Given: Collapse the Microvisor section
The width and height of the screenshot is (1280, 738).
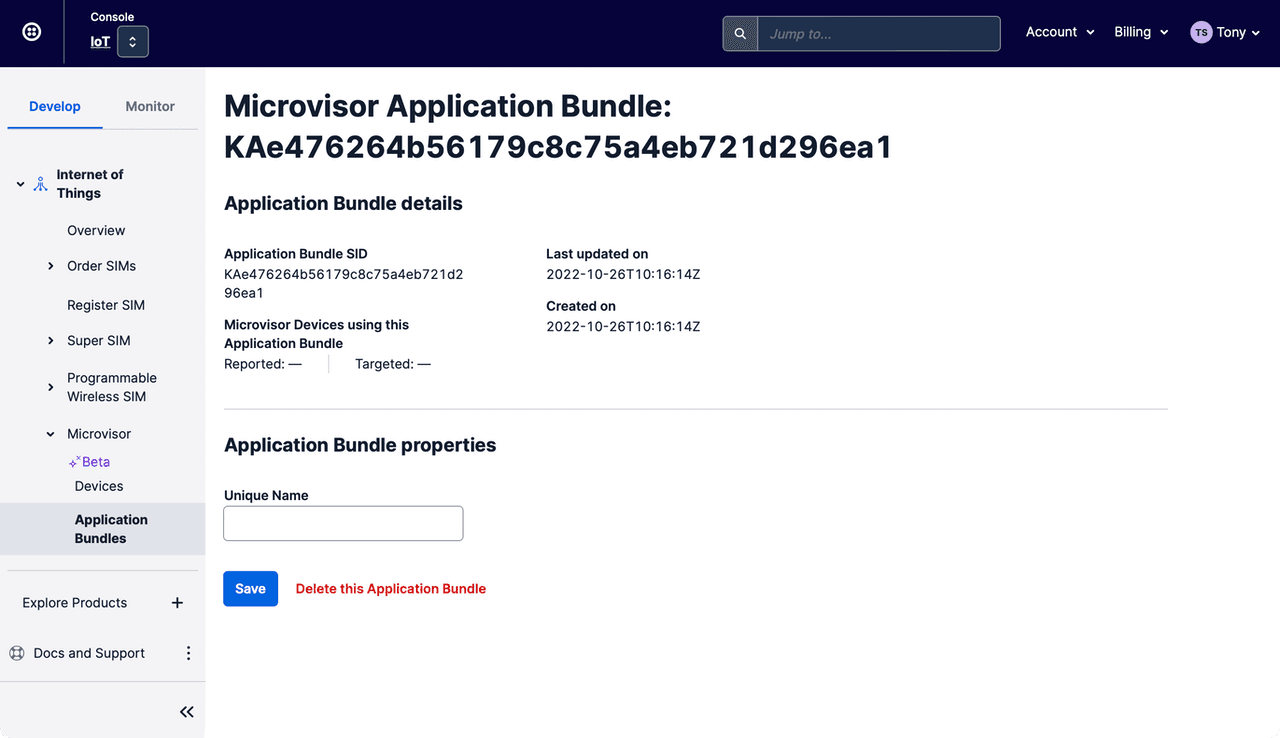Looking at the screenshot, I should point(50,434).
